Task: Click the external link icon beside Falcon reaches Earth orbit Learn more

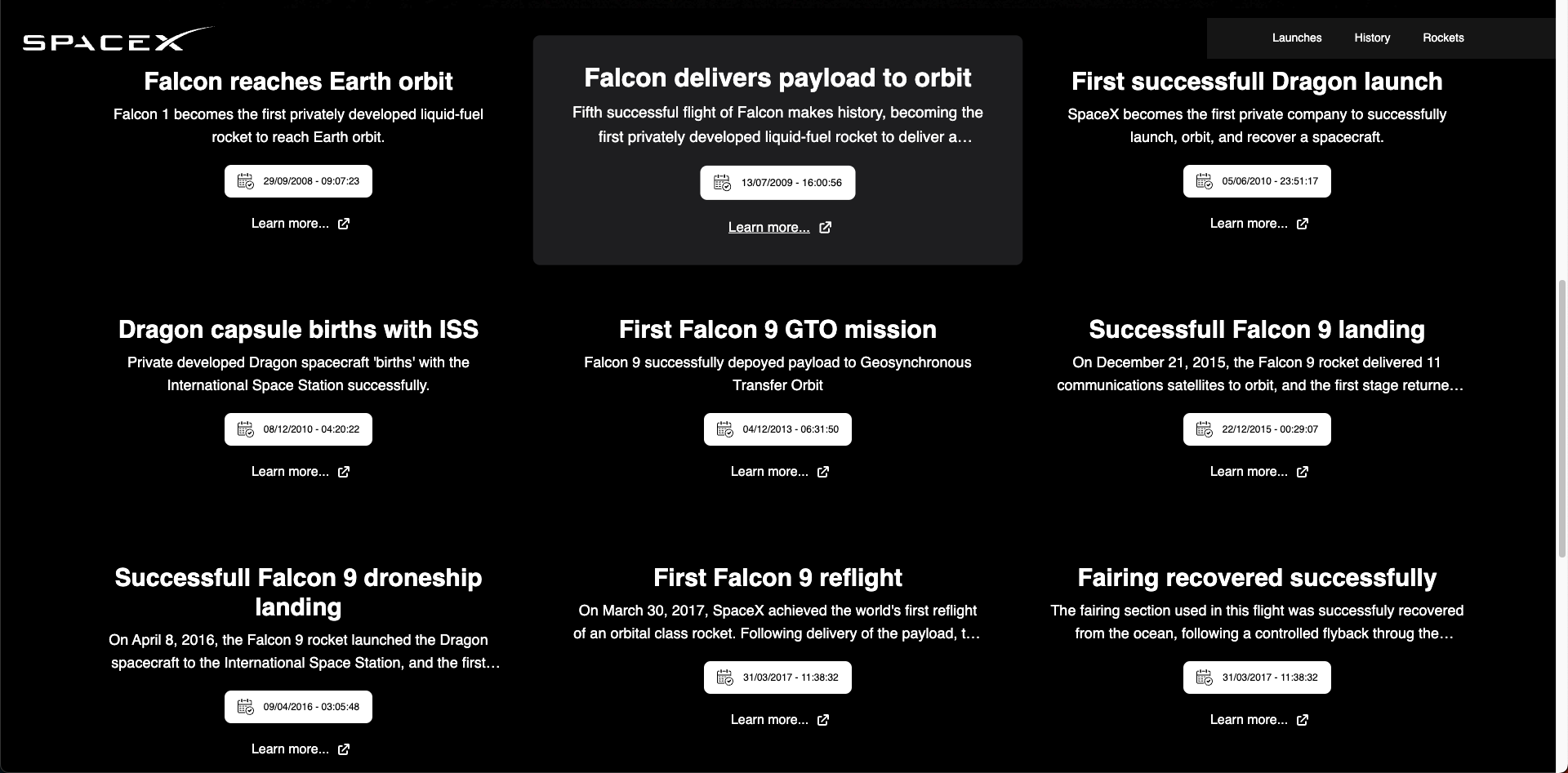Action: pyautogui.click(x=343, y=224)
